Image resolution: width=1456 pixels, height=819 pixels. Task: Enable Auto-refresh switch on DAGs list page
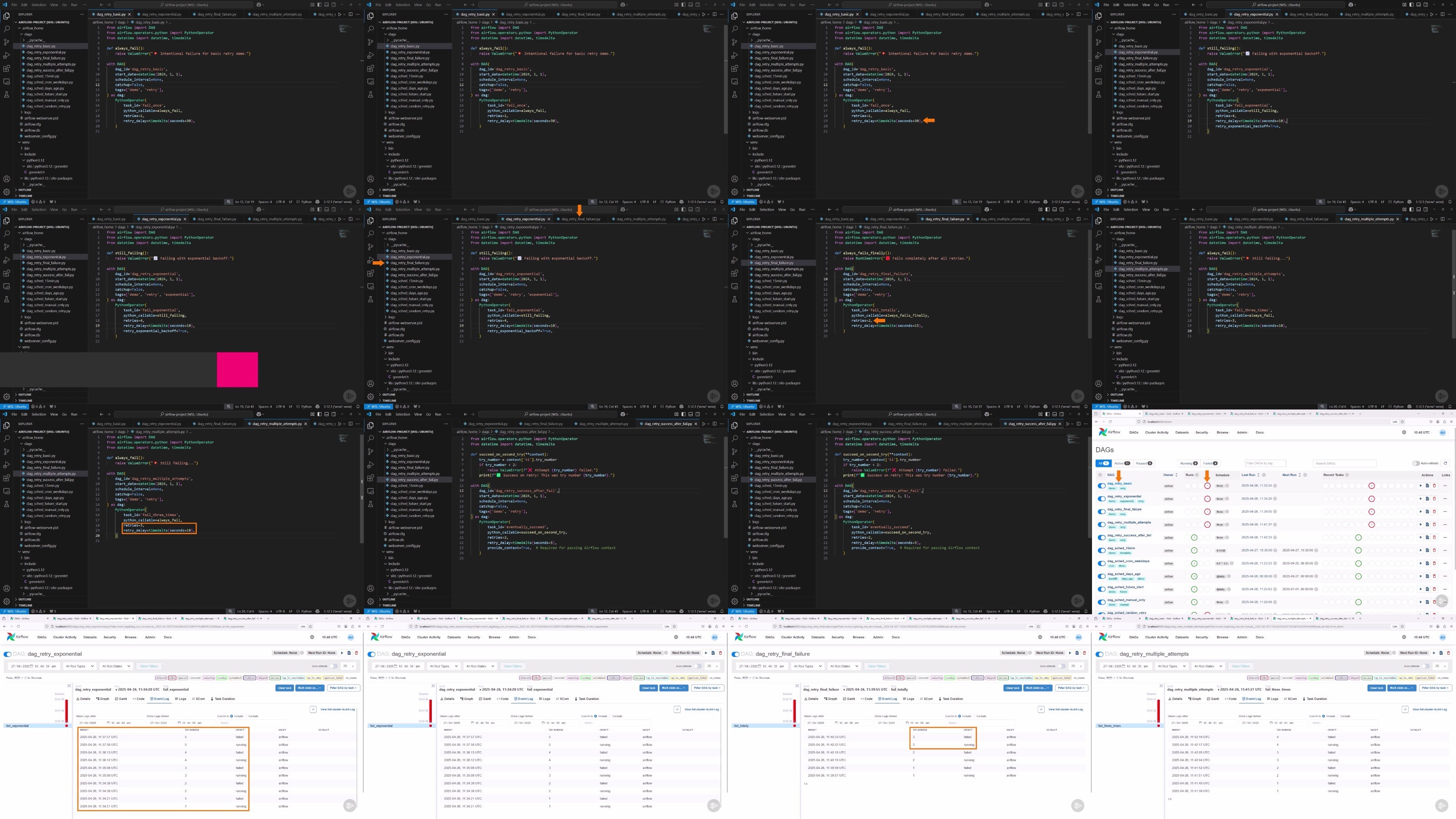click(x=1416, y=464)
